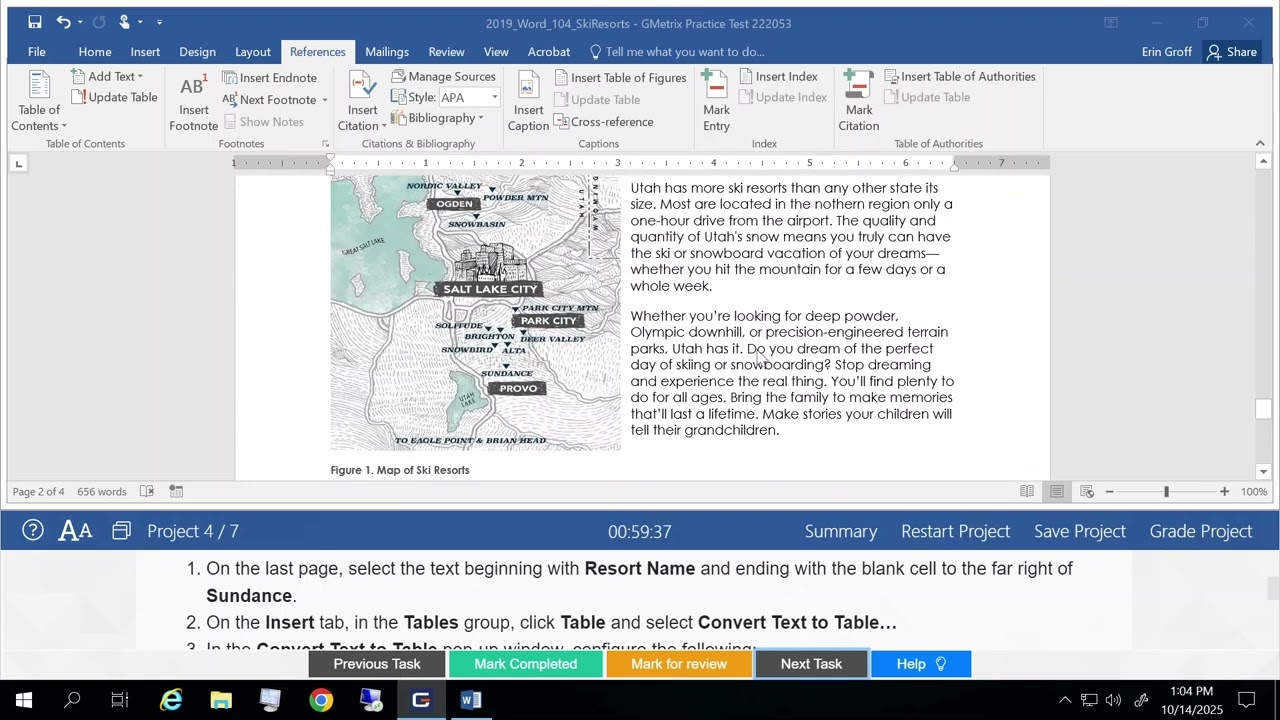Customize Quick Access Toolbar dropdown
Viewport: 1280px width, 720px height.
click(159, 22)
